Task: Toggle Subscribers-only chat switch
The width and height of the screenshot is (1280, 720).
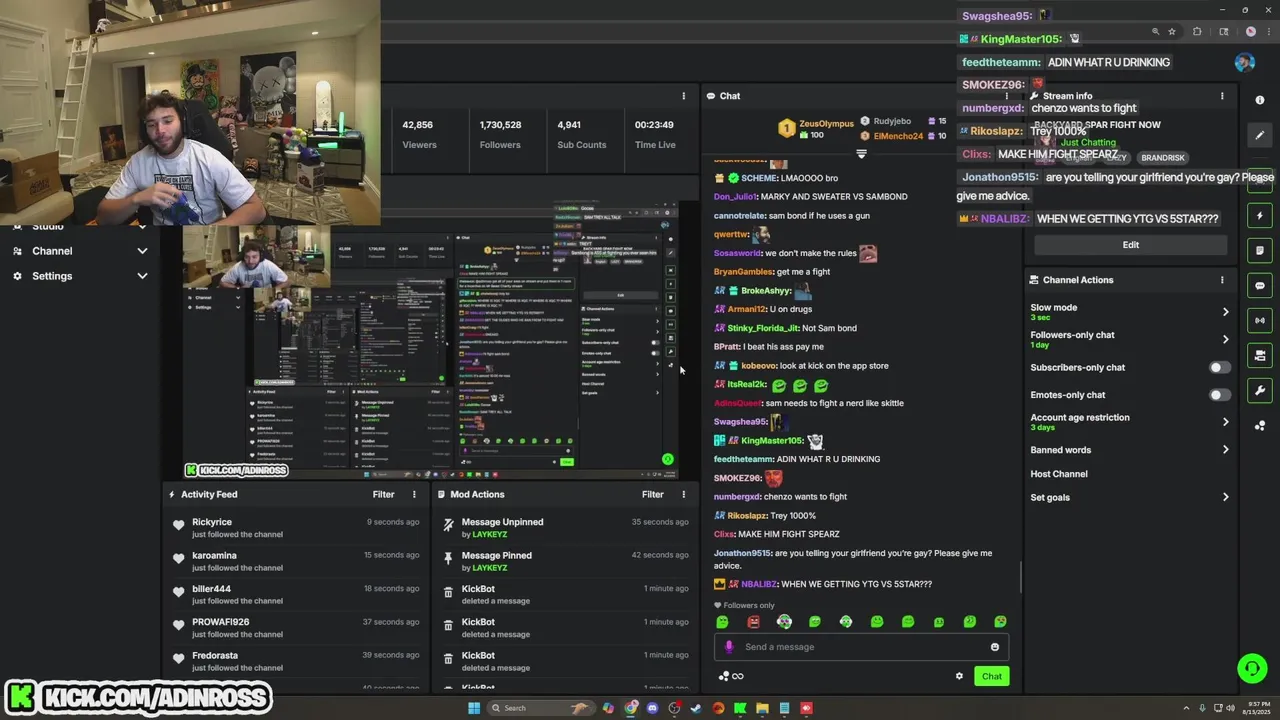Action: 1219,368
